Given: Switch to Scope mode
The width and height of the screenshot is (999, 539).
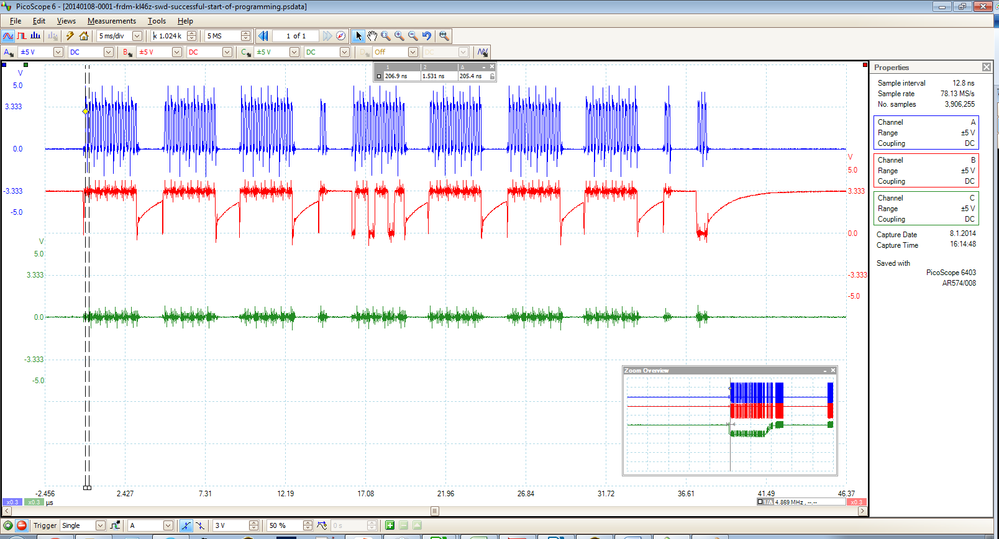Looking at the screenshot, I should 8,36.
